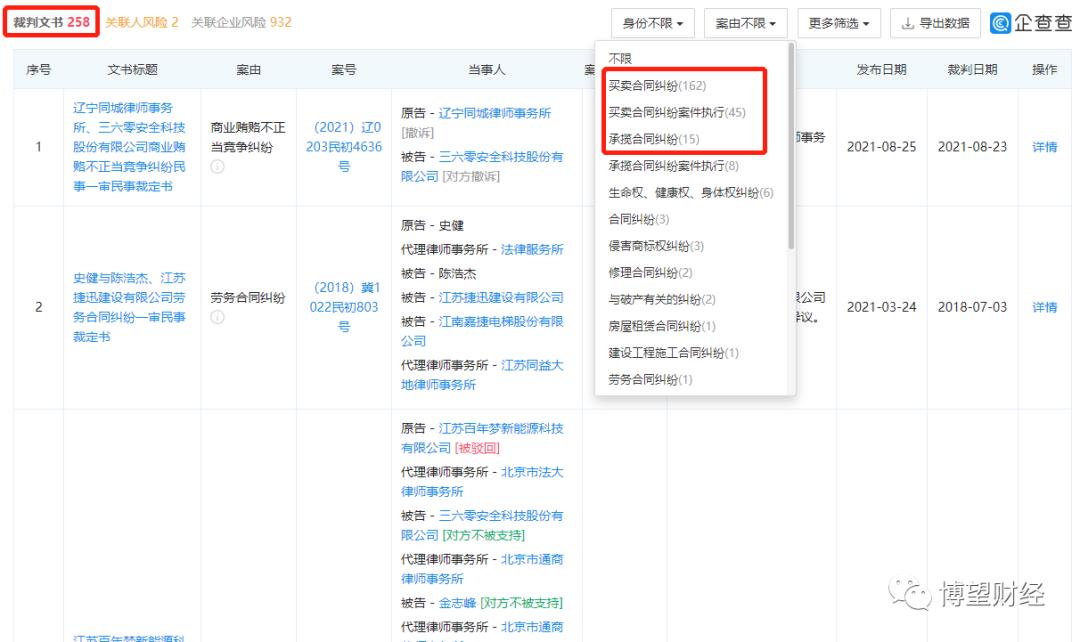
Task: Open case number (2021)辽0203民初4636号
Action: (344, 147)
